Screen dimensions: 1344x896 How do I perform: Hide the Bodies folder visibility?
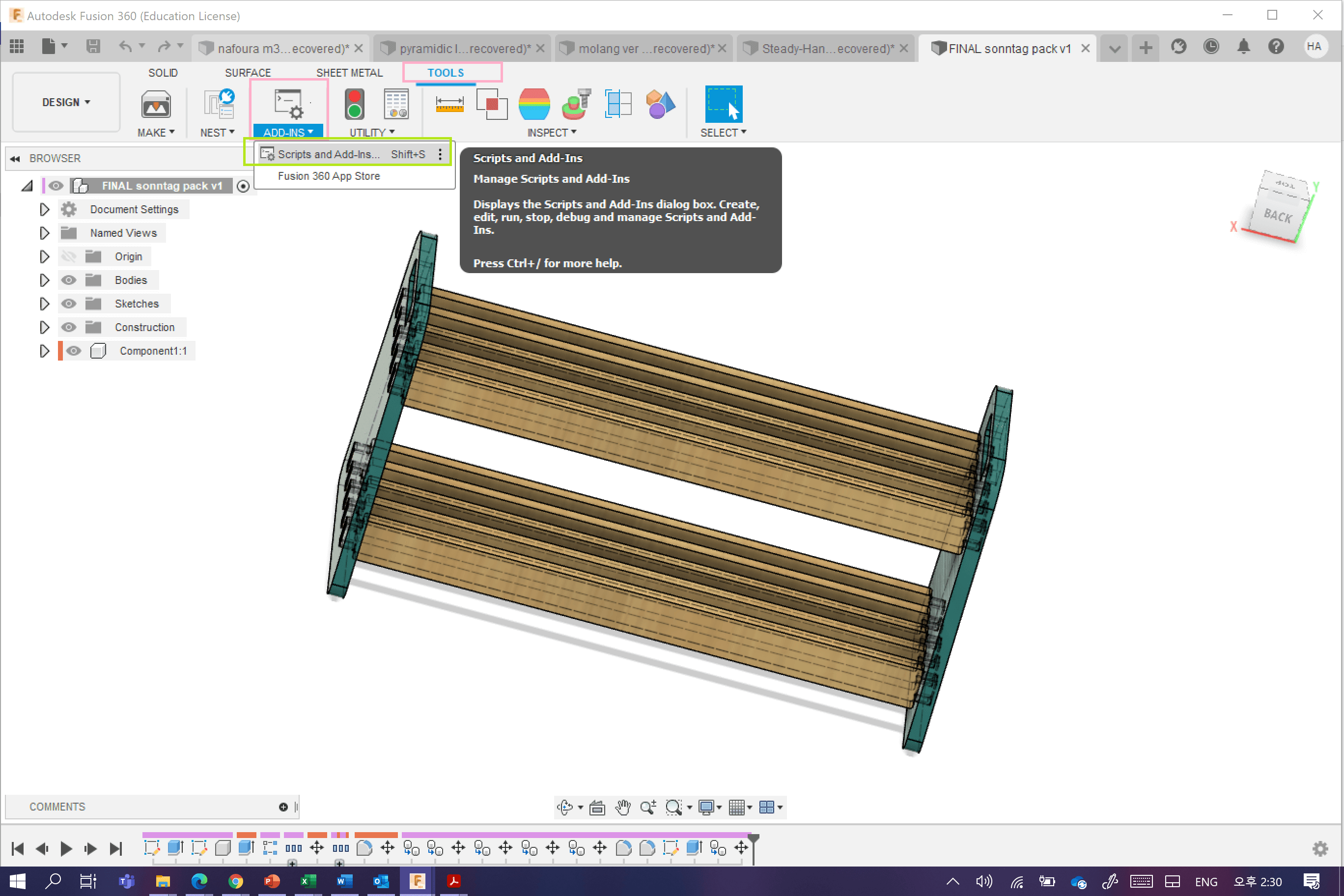point(69,280)
